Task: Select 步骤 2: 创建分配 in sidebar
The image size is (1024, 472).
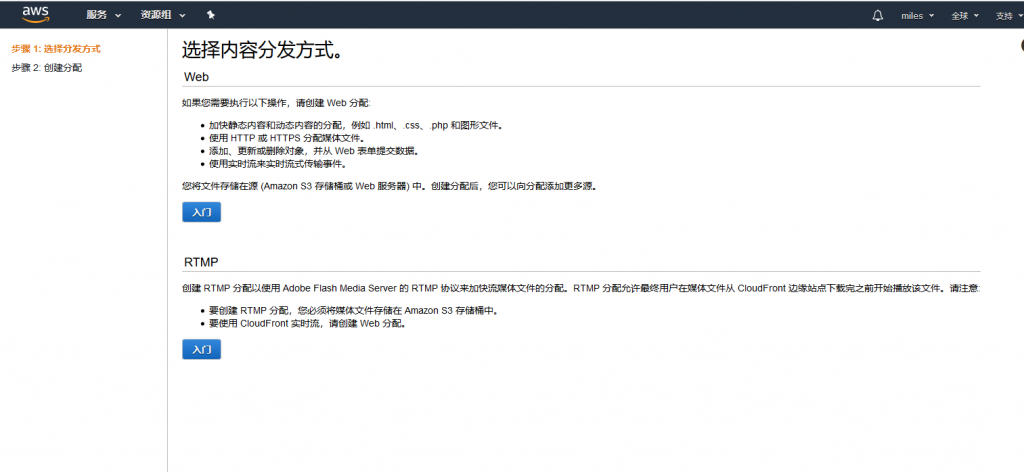Action: [46, 68]
